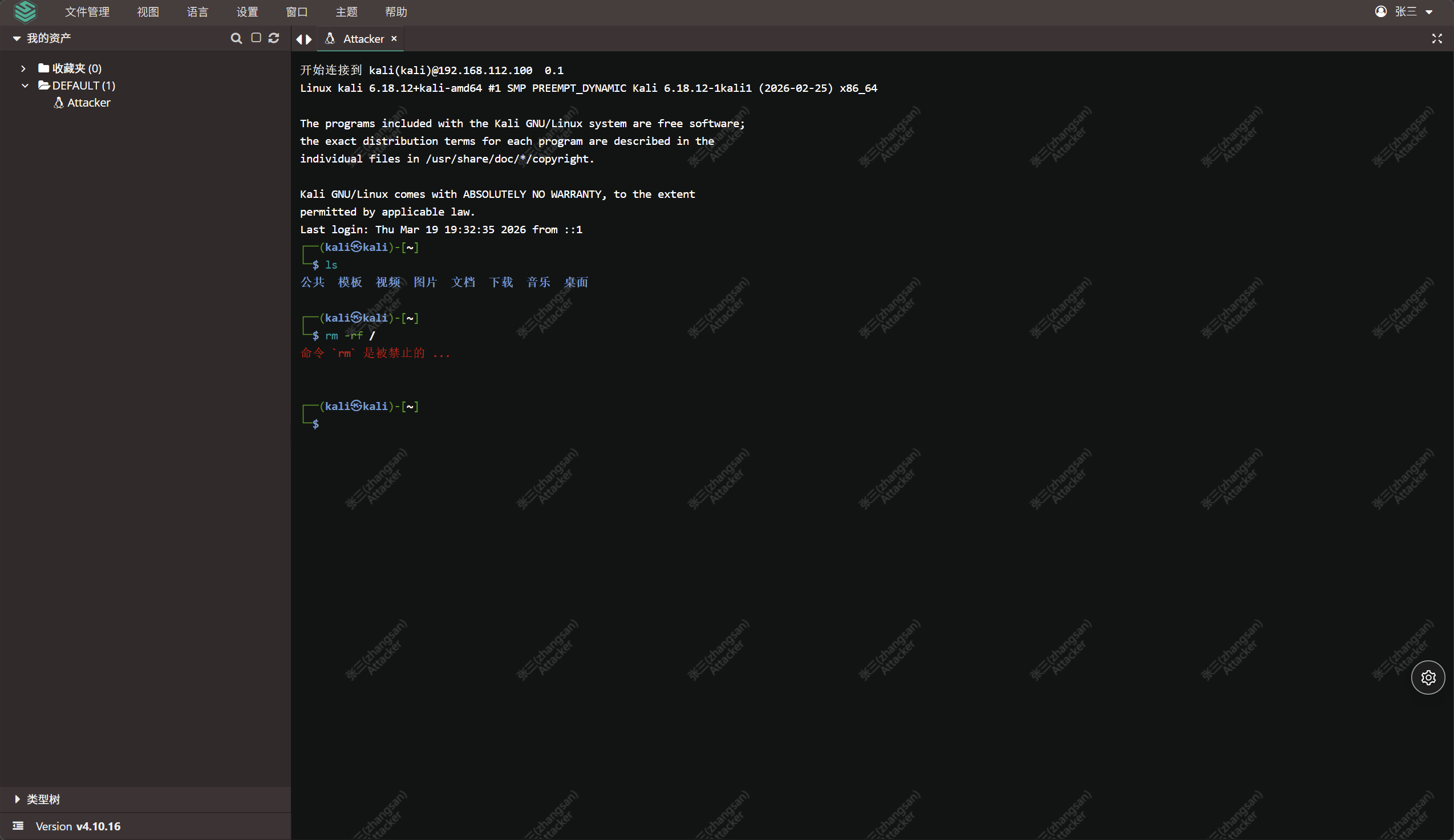
Task: Click the JumpServer logo icon
Action: pos(26,11)
